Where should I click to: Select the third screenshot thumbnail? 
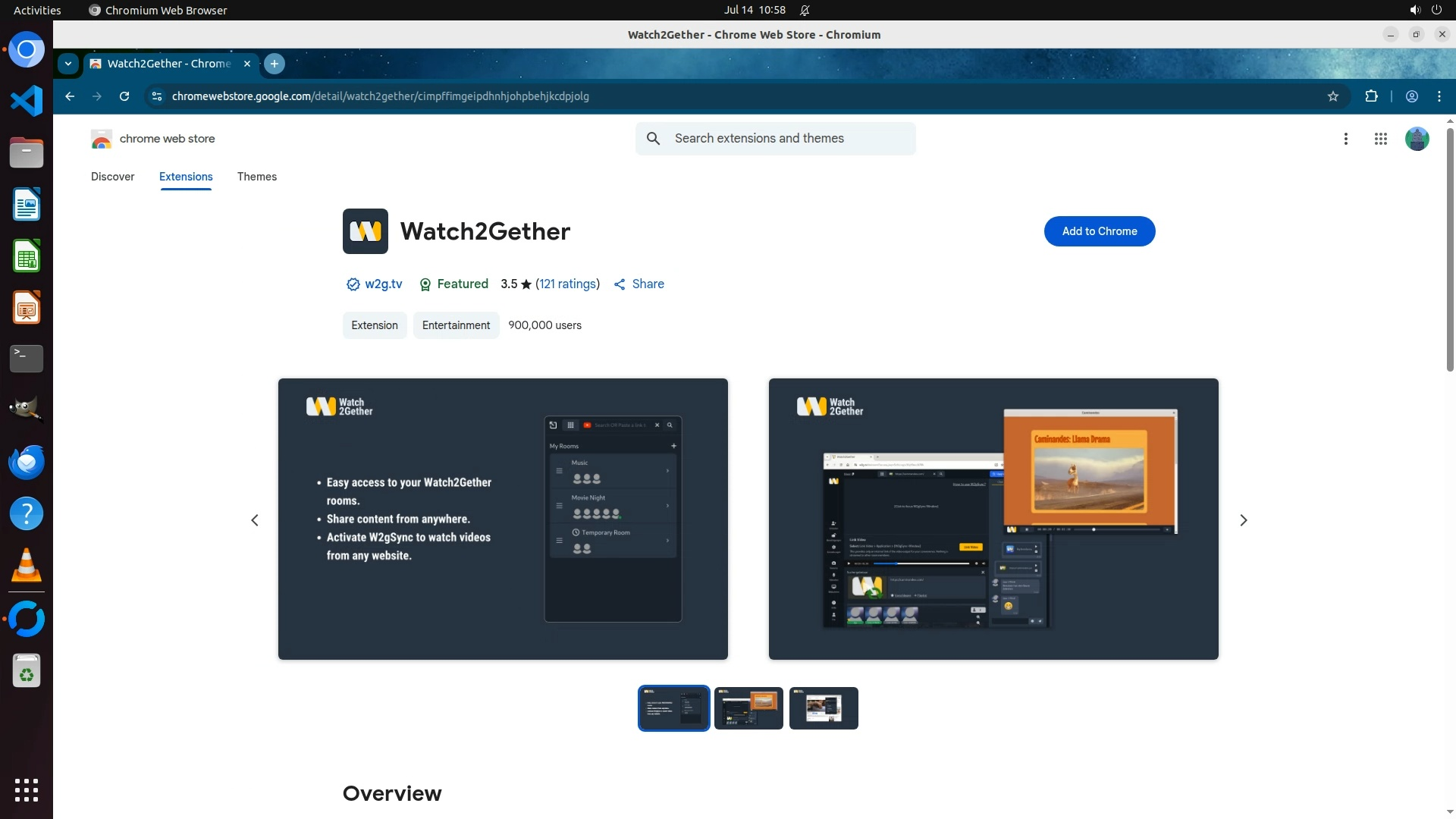[823, 708]
